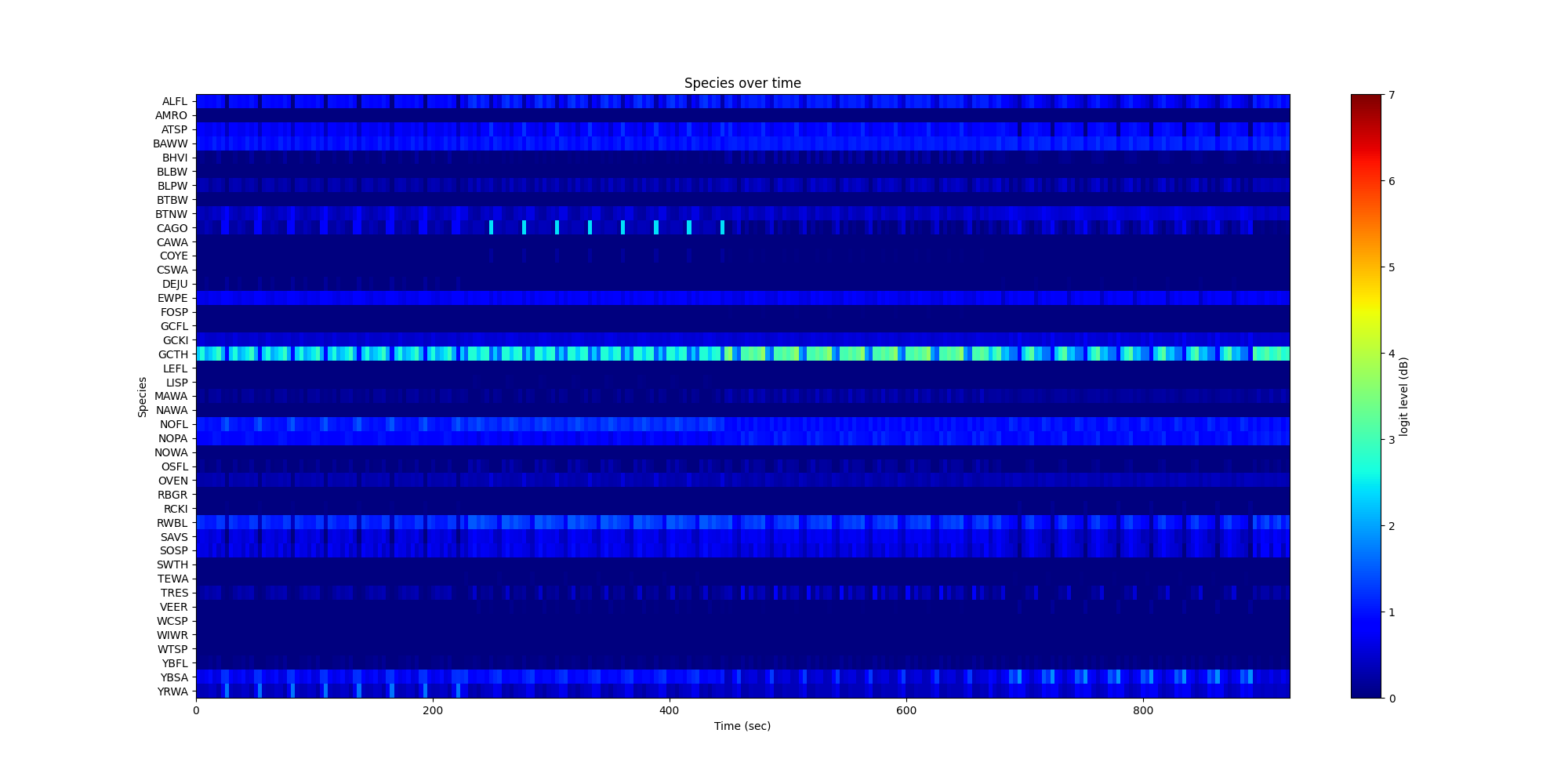Click the 'Species over time' plot title
The image size is (1568, 784).
point(742,83)
